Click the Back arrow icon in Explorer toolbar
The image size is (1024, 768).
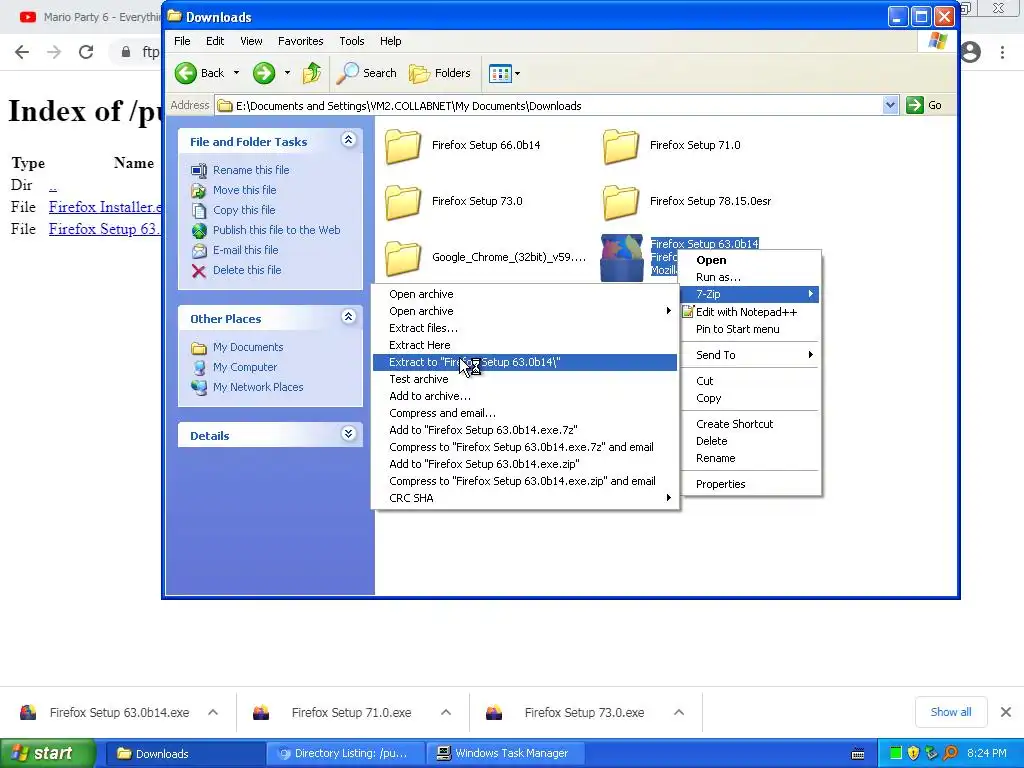pyautogui.click(x=186, y=73)
